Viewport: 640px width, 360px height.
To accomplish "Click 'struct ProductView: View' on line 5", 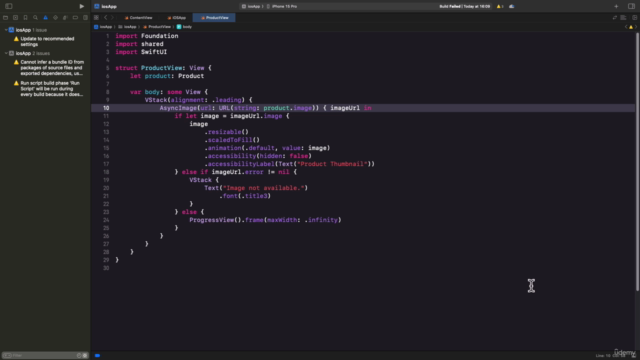I will pyautogui.click(x=160, y=68).
